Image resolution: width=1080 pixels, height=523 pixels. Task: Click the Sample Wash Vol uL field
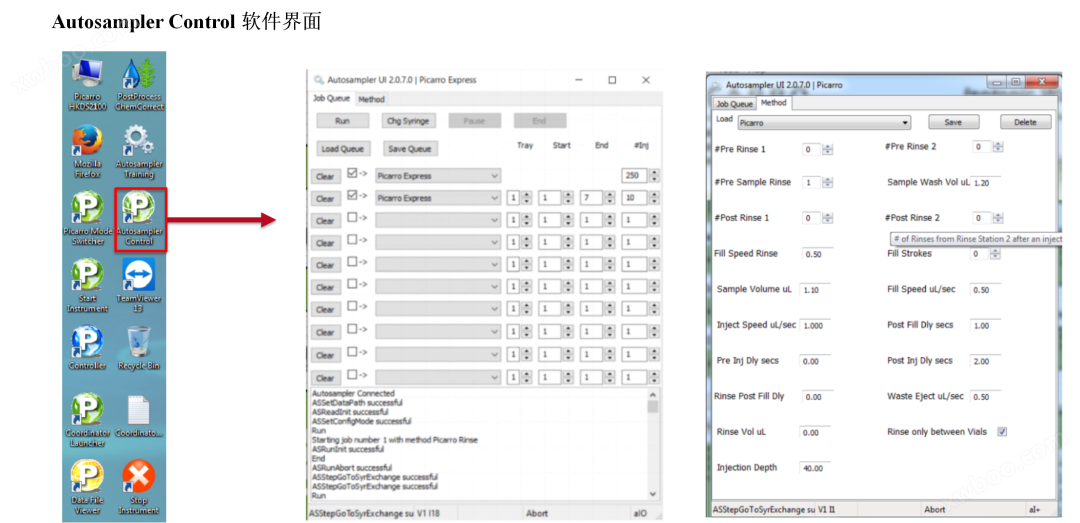pyautogui.click(x=986, y=183)
